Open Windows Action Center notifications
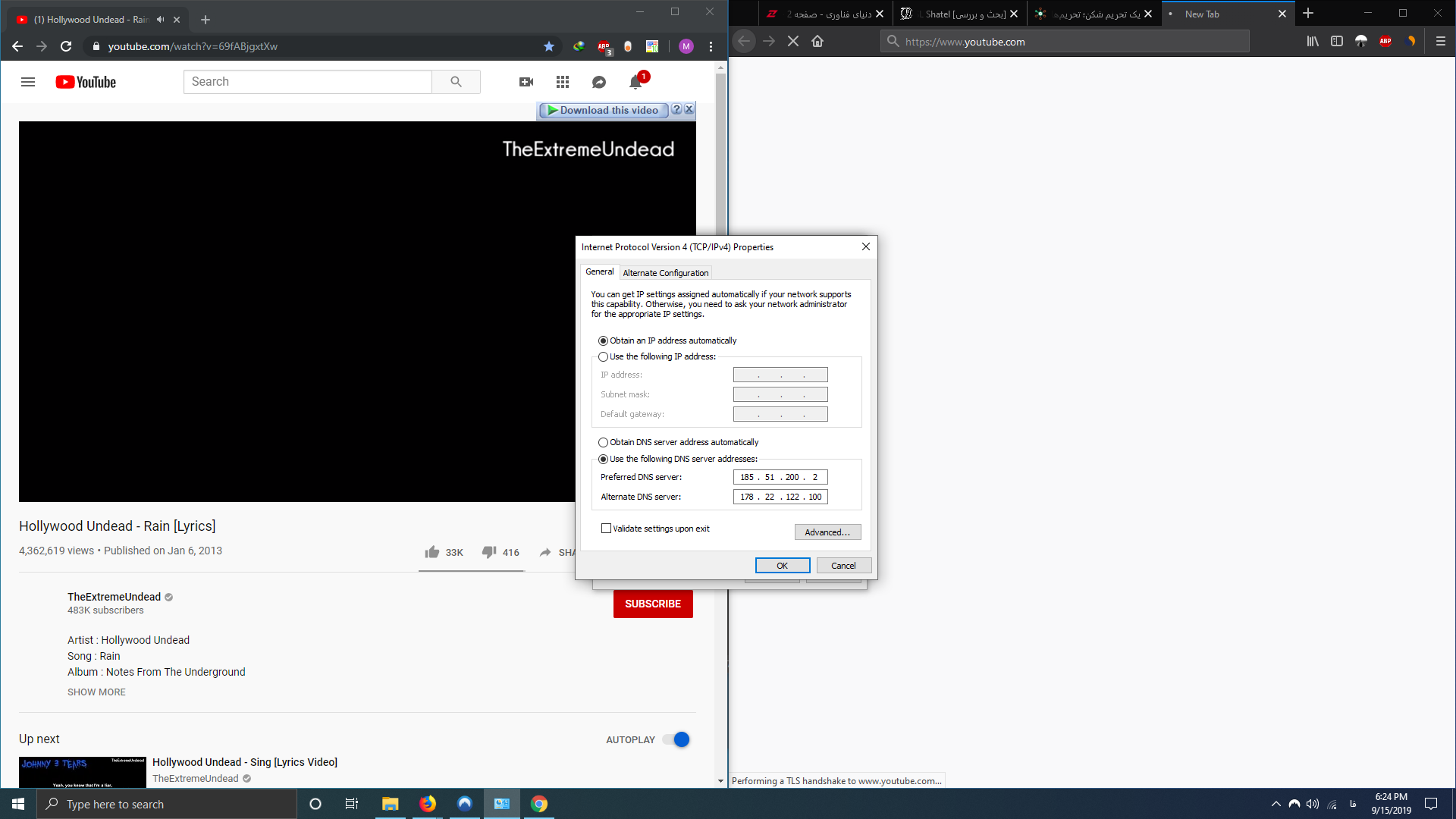 [x=1431, y=804]
